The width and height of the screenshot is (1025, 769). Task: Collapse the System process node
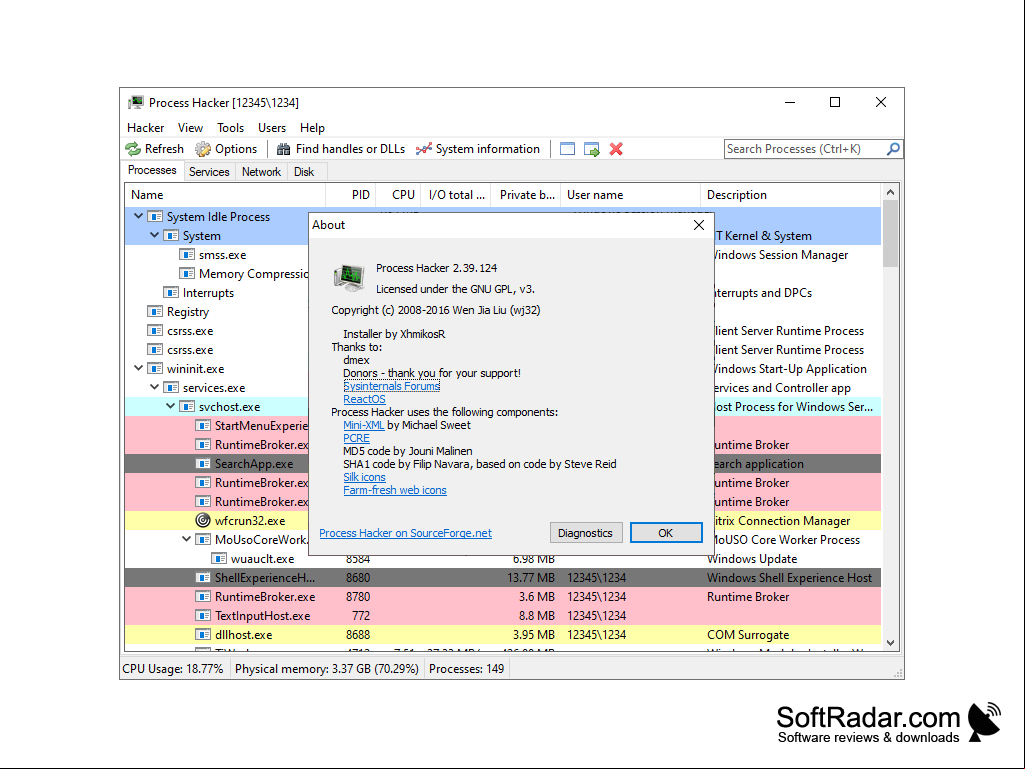[154, 235]
